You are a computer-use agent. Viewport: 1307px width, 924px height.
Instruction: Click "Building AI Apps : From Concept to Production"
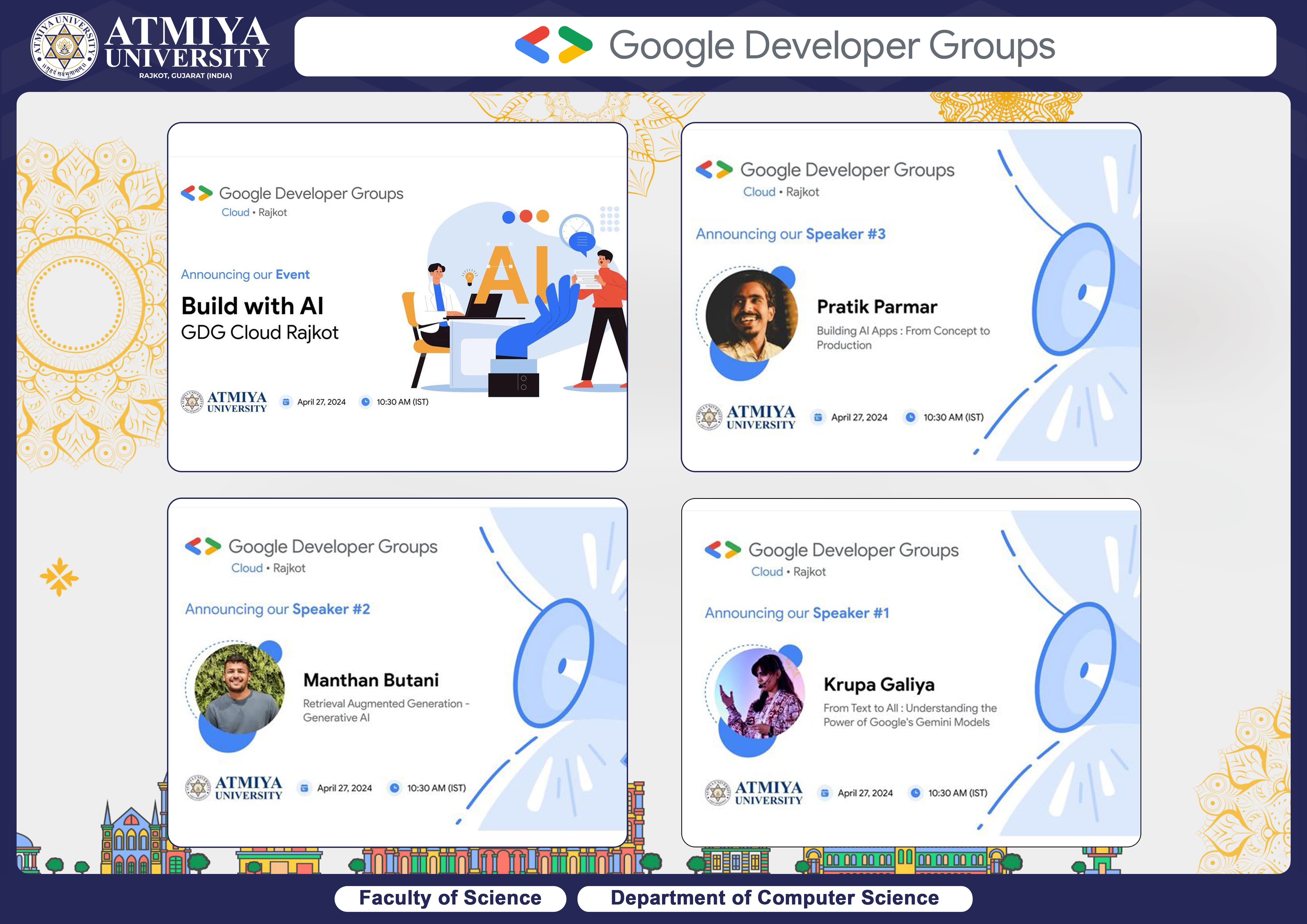(903, 338)
